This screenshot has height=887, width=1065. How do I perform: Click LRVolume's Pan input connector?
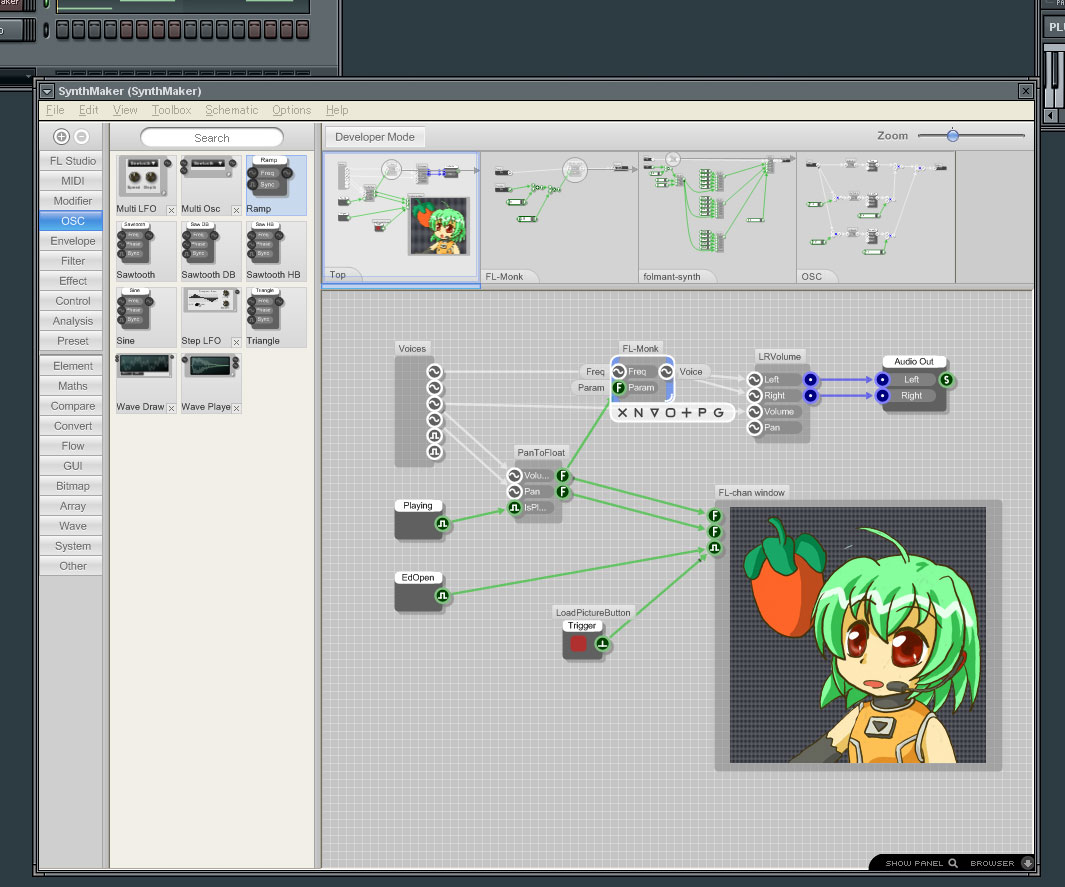(755, 428)
